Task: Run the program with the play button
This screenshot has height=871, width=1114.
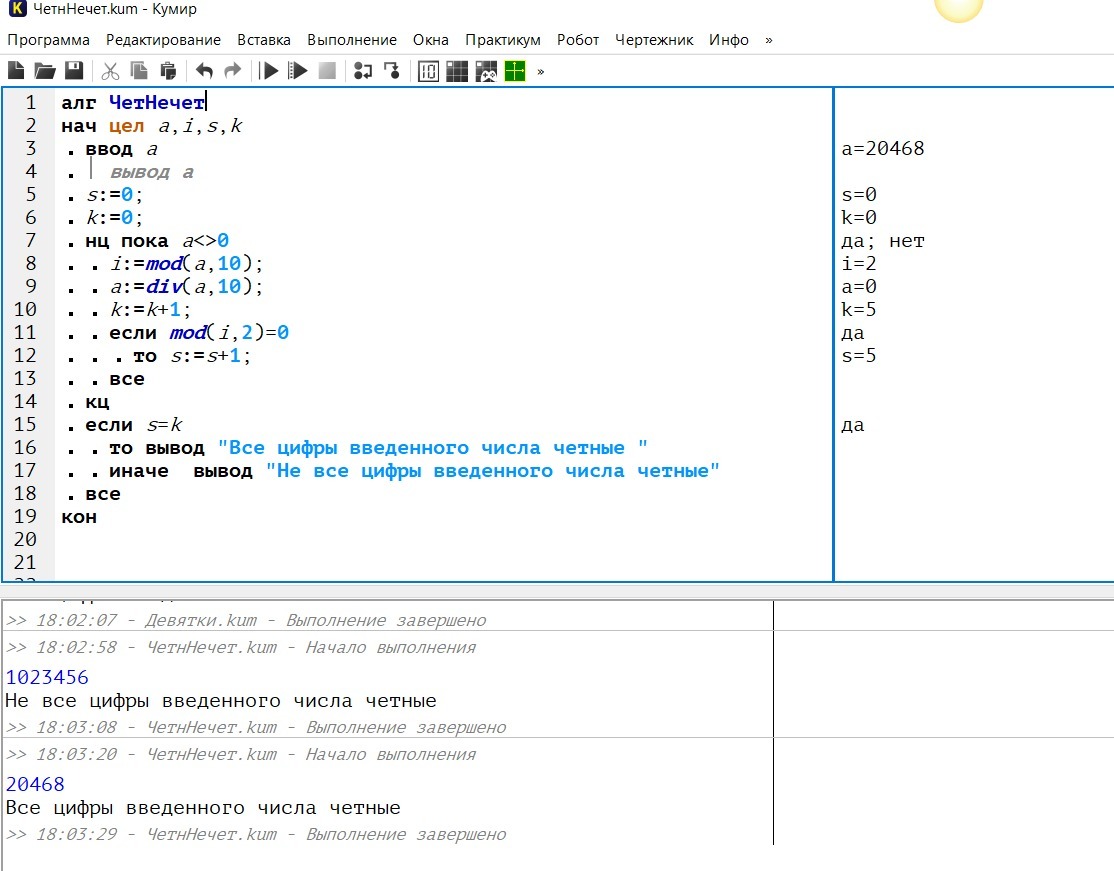Action: pyautogui.click(x=269, y=71)
